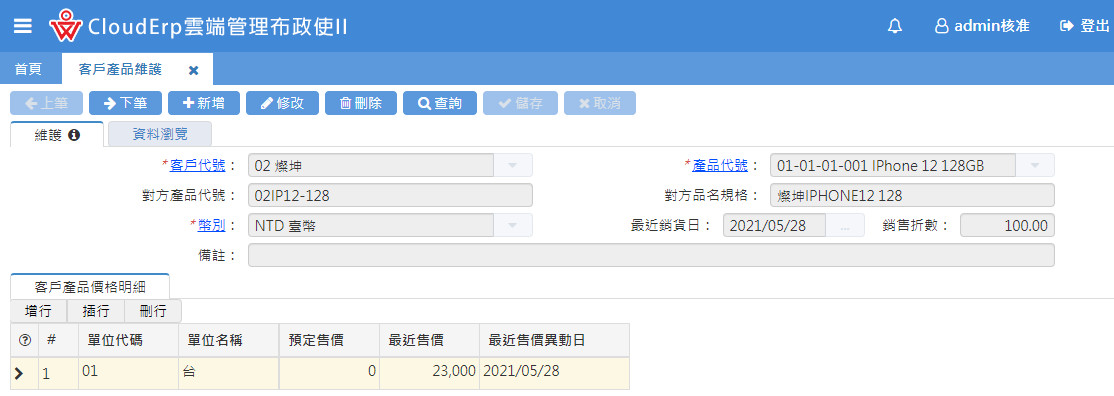This screenshot has height=396, width=1114.
Task: Click the 單位名稱 cell 台
Action: (x=228, y=373)
